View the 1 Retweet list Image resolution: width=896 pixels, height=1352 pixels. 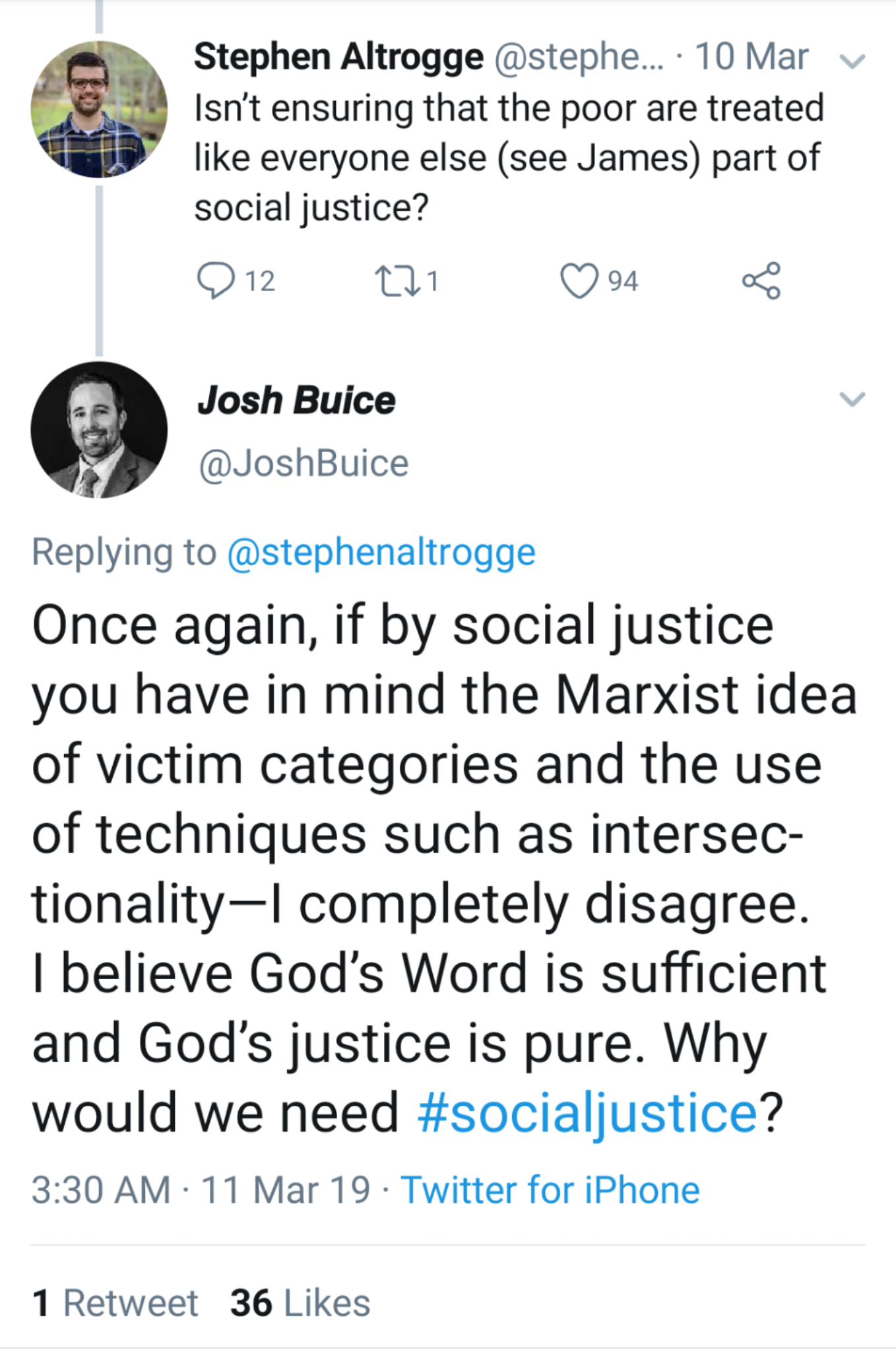115,1303
